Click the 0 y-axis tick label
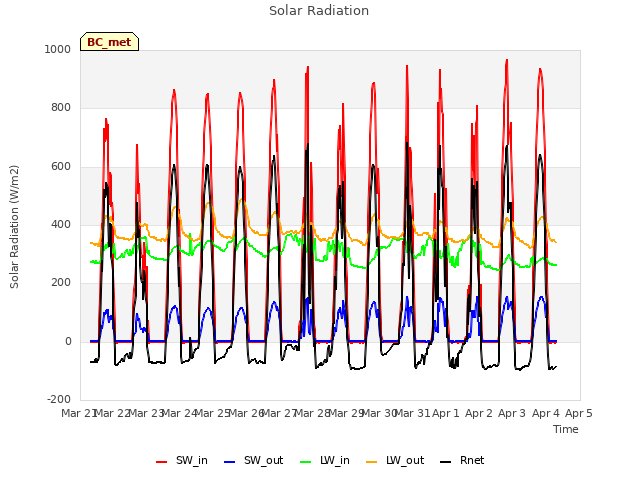The width and height of the screenshot is (640, 480). (x=68, y=342)
